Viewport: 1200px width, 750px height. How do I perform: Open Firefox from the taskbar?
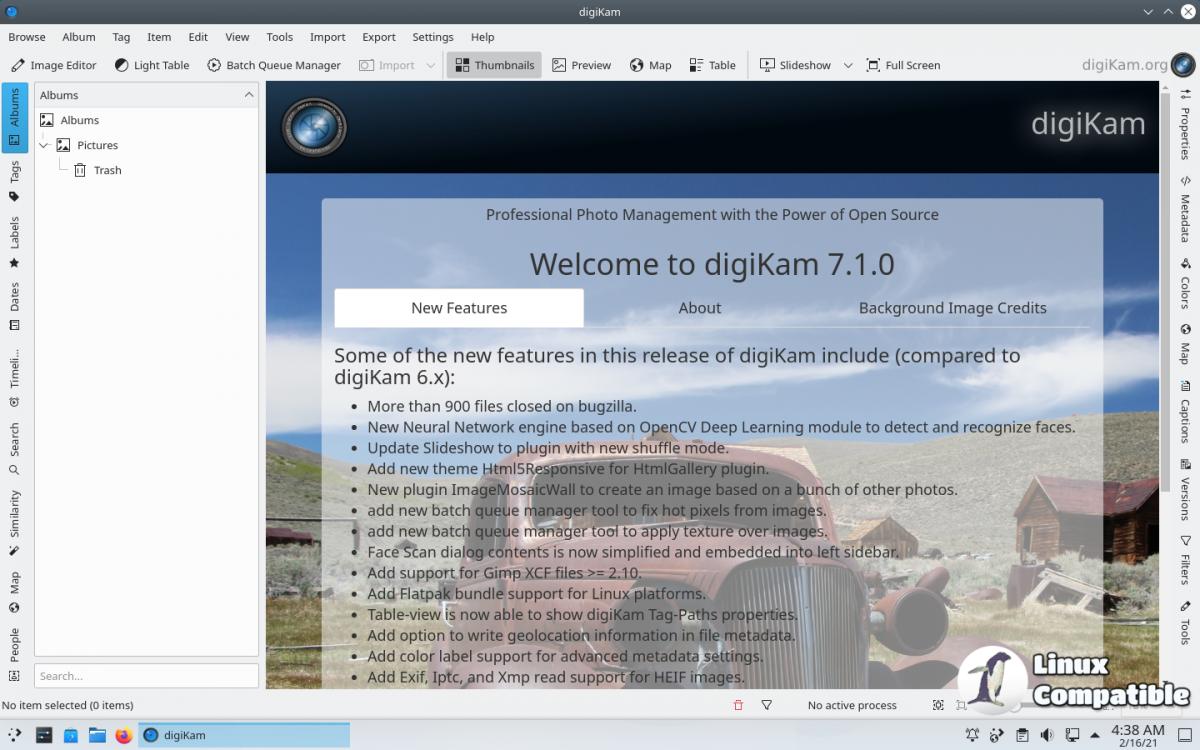[123, 735]
